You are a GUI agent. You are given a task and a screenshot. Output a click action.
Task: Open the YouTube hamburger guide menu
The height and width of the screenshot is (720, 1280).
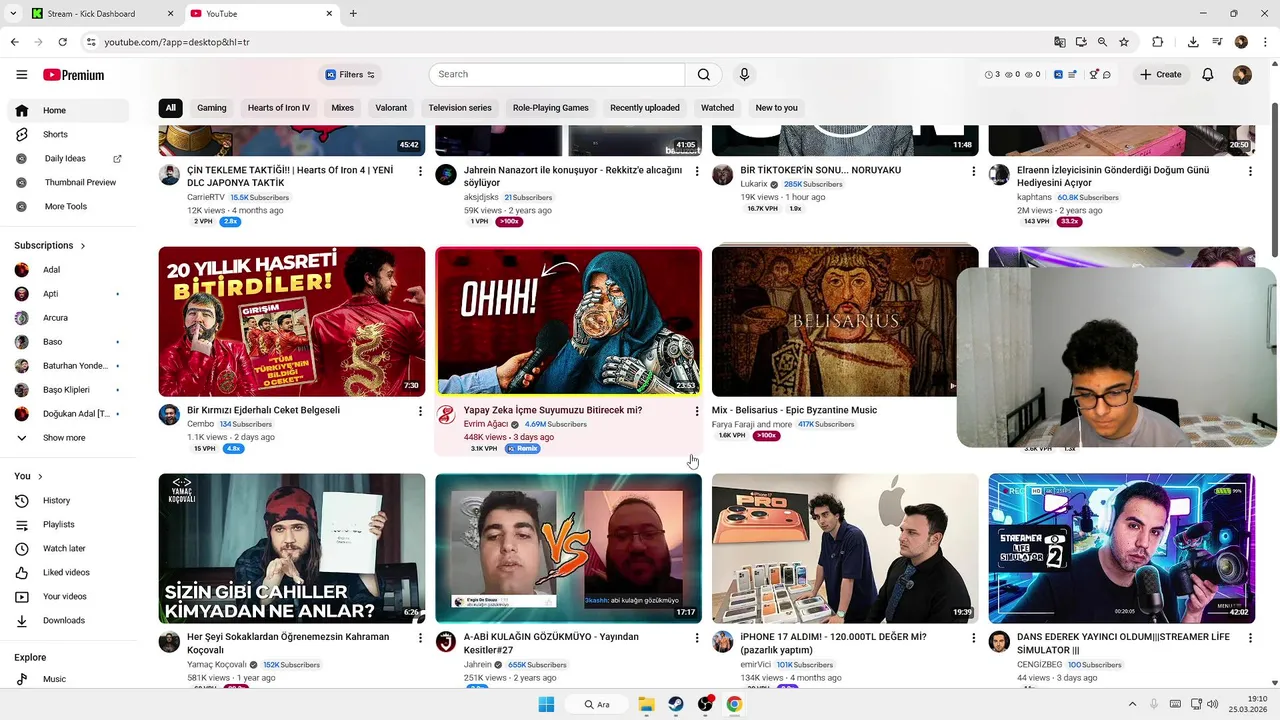pos(22,75)
